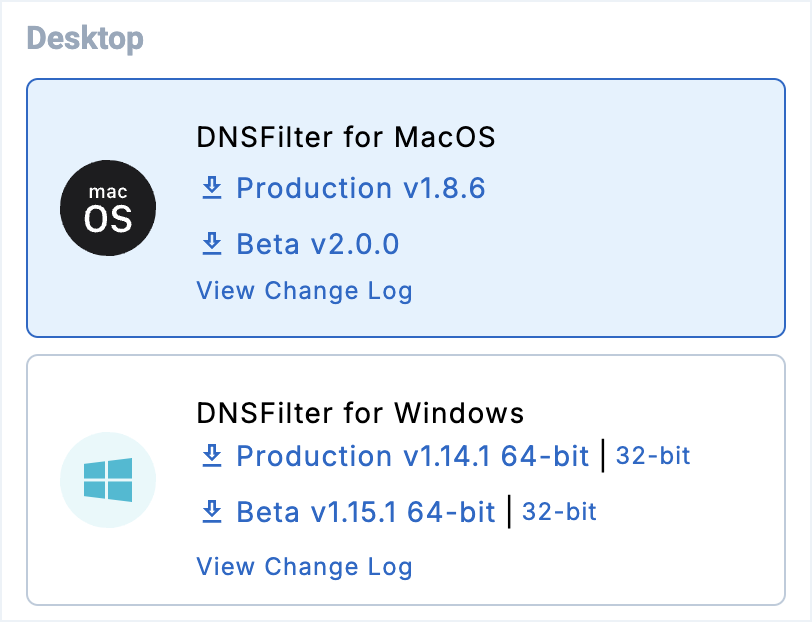The width and height of the screenshot is (812, 622).
Task: Open View Change Log for MacOS
Action: [304, 291]
